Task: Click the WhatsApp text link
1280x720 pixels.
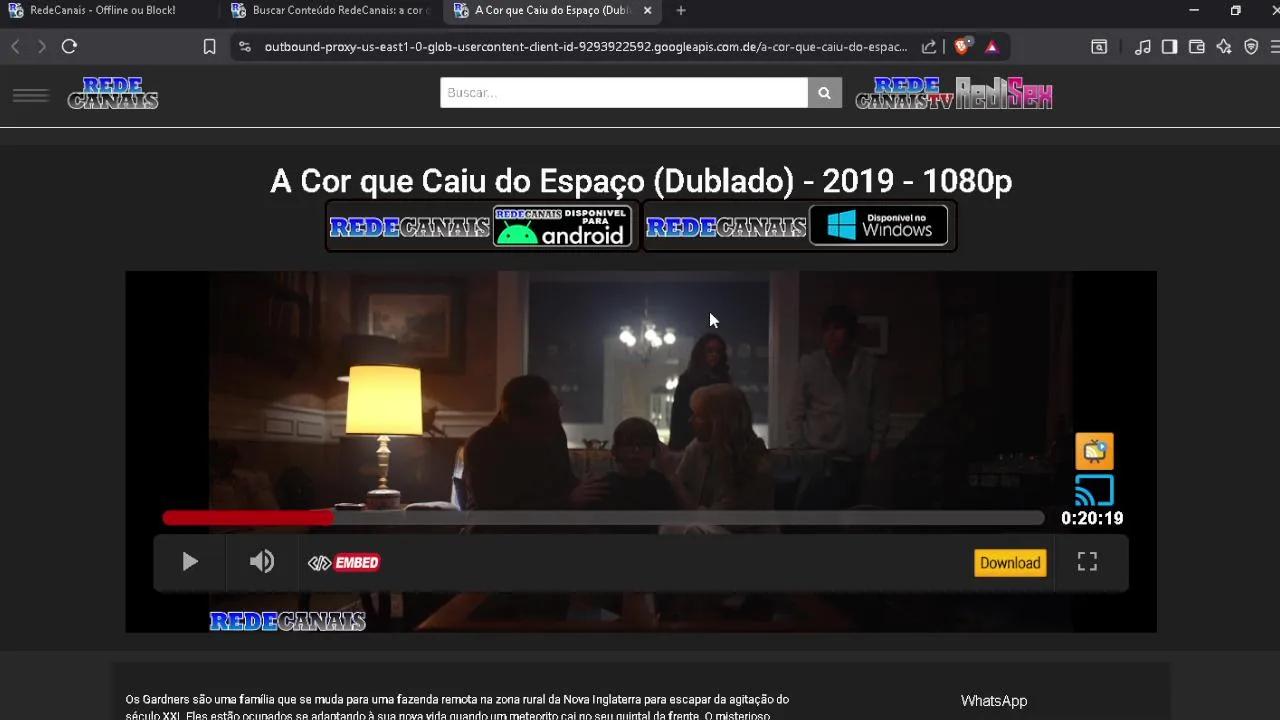Action: coord(994,701)
